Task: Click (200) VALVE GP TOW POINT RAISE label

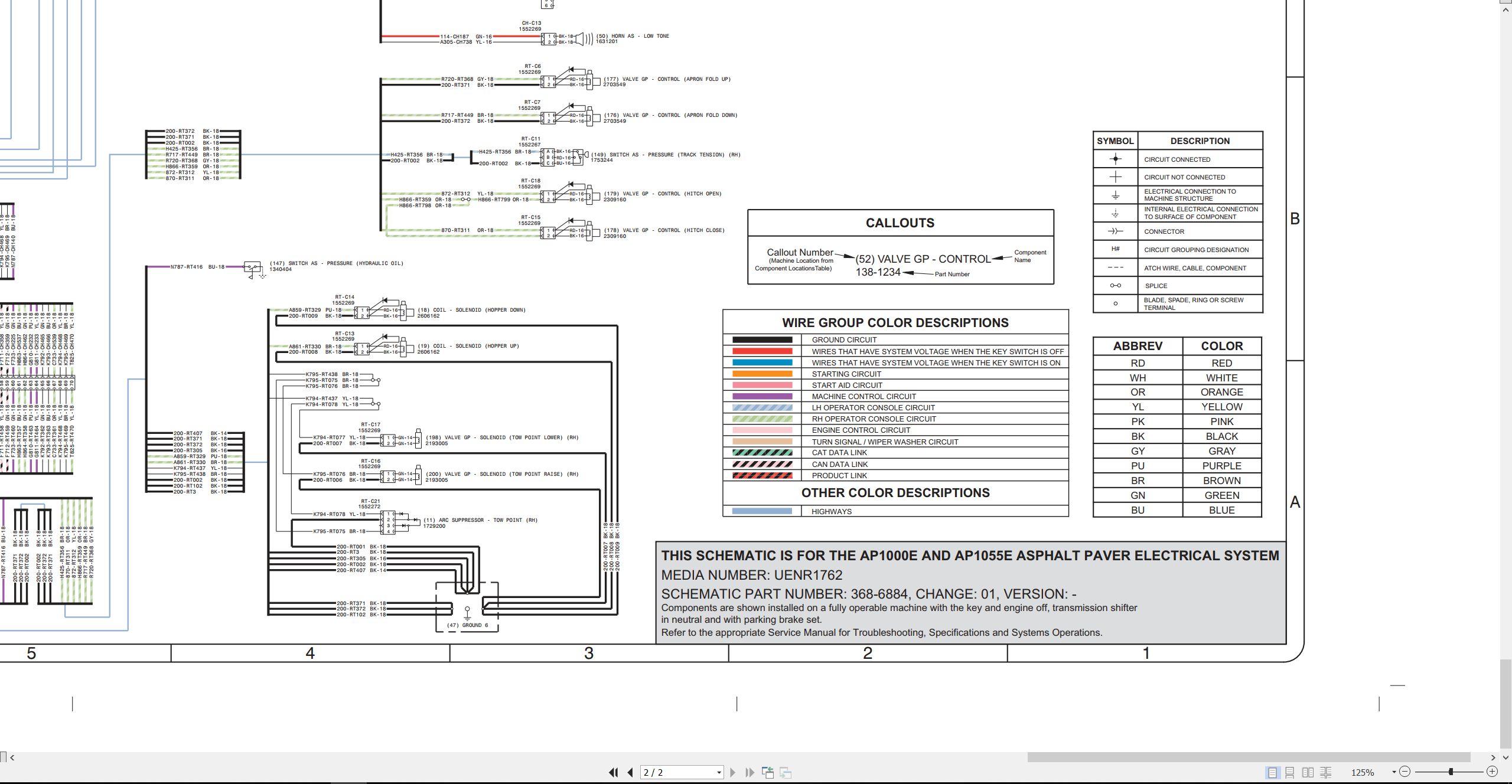Action: (x=502, y=474)
